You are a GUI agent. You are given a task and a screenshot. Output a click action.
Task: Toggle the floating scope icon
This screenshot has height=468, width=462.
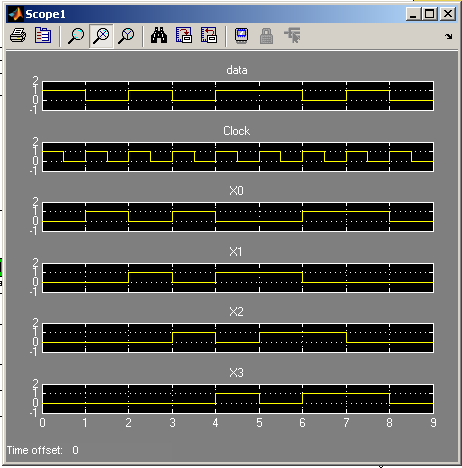point(242,35)
